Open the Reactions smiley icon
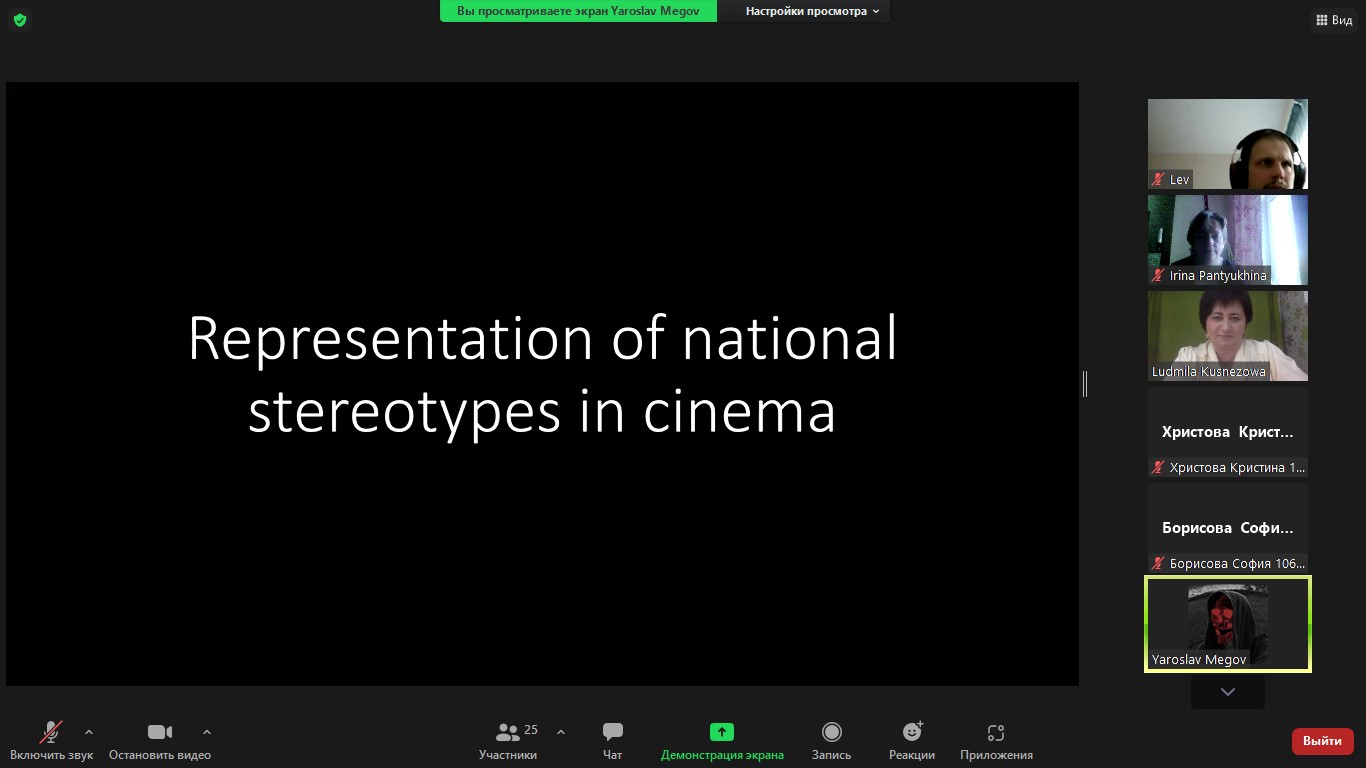The image size is (1366, 768). (912, 733)
